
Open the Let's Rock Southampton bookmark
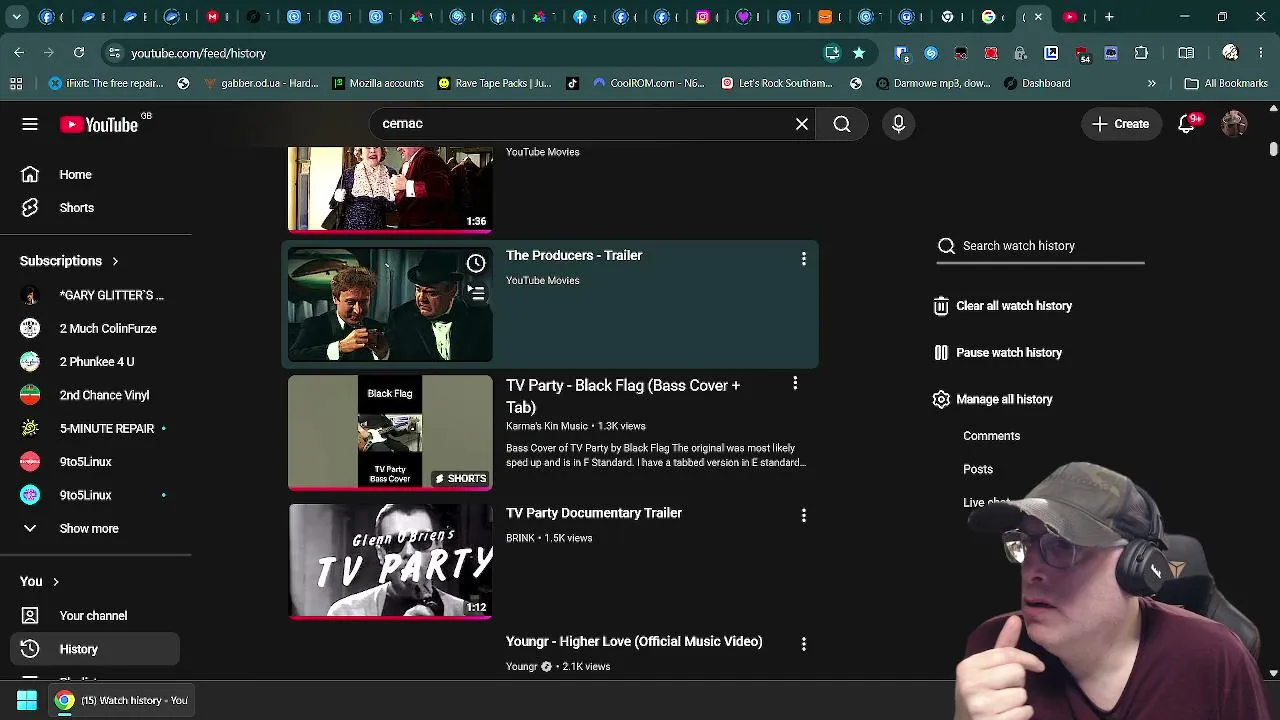point(777,84)
